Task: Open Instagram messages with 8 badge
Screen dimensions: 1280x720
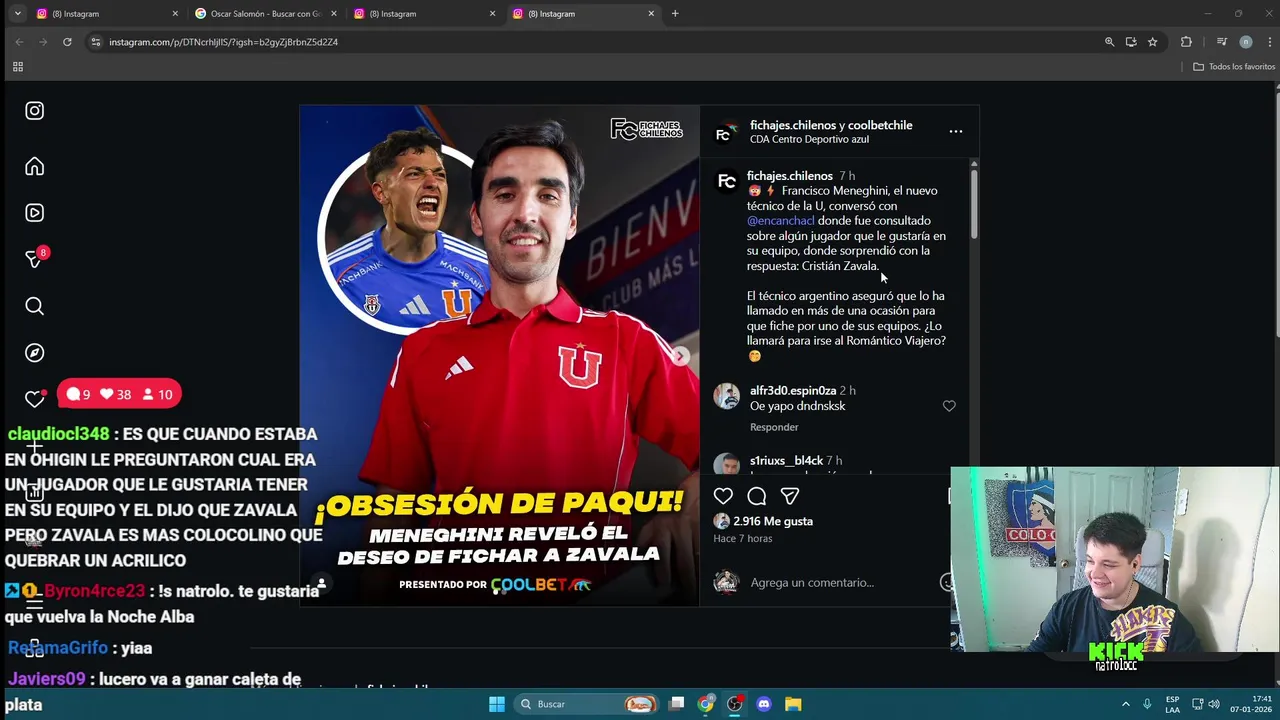Action: (35, 259)
